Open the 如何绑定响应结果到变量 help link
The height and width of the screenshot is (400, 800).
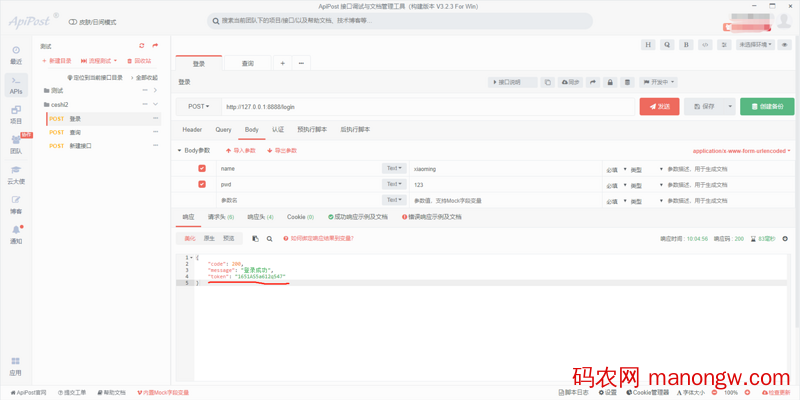318,238
